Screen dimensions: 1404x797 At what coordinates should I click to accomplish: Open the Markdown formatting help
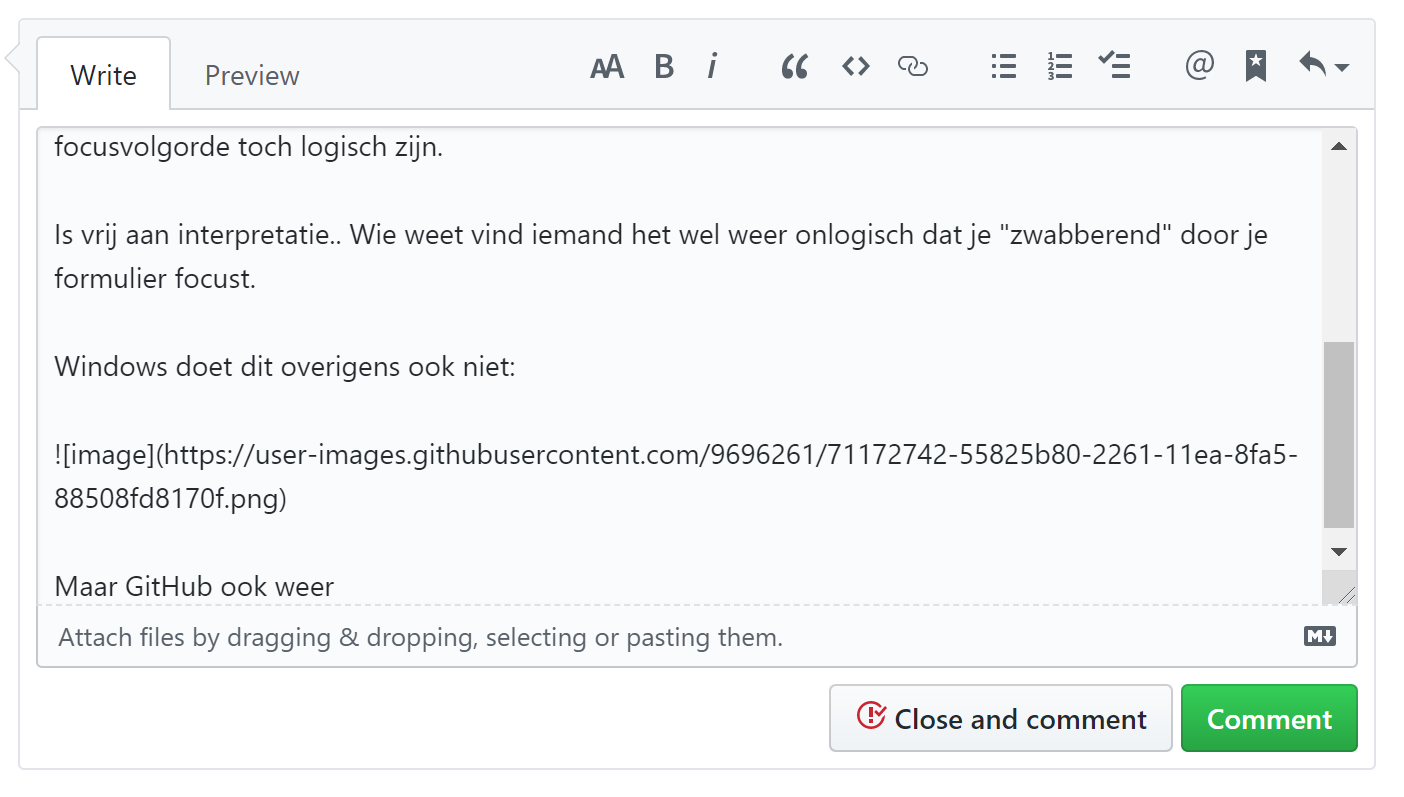tap(1319, 636)
